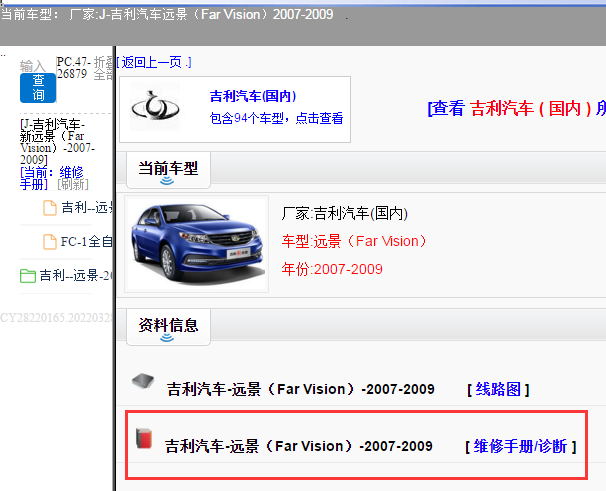Click the 厂家:吉利汽车(国内) text
This screenshot has height=491, width=606.
tap(345, 213)
